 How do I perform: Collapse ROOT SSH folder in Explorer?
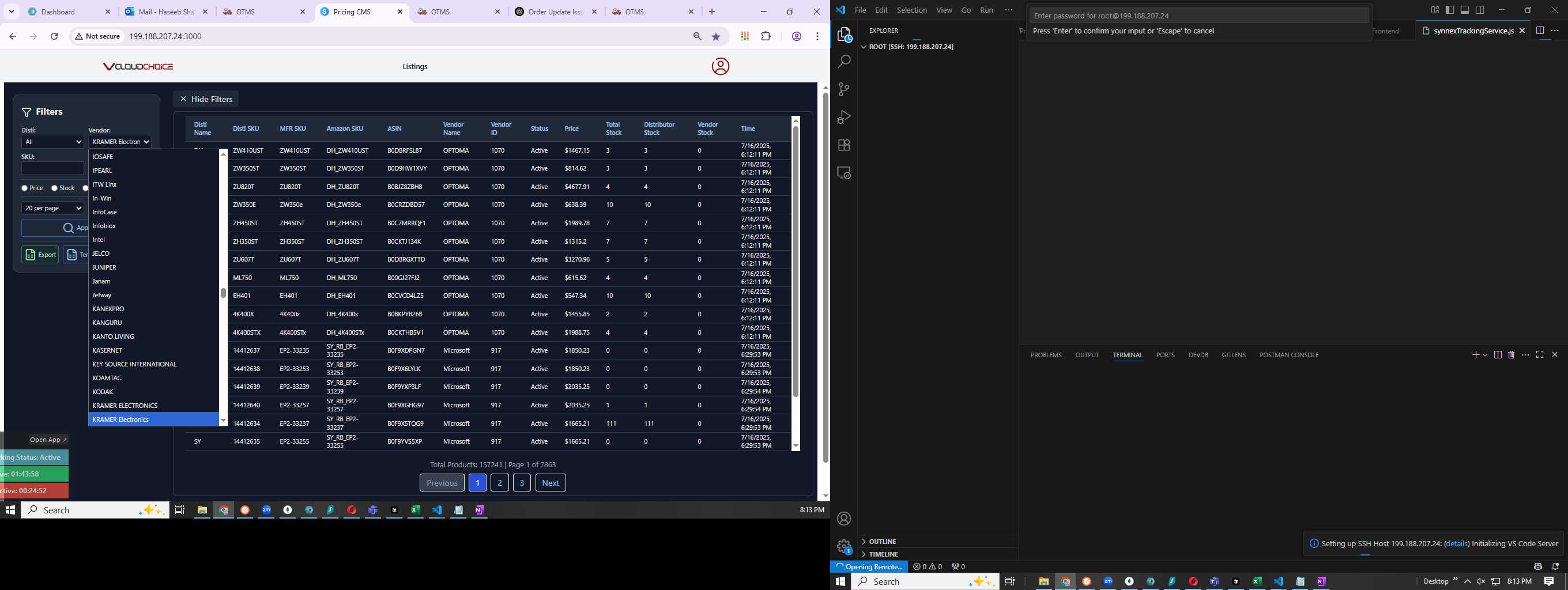tap(937, 47)
